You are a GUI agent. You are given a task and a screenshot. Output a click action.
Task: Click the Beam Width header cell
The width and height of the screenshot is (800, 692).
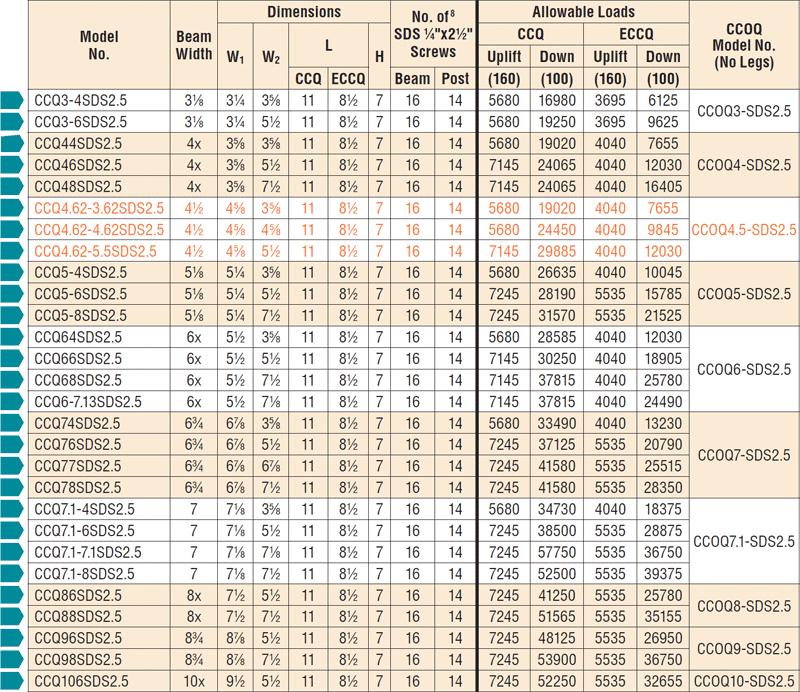pos(195,43)
